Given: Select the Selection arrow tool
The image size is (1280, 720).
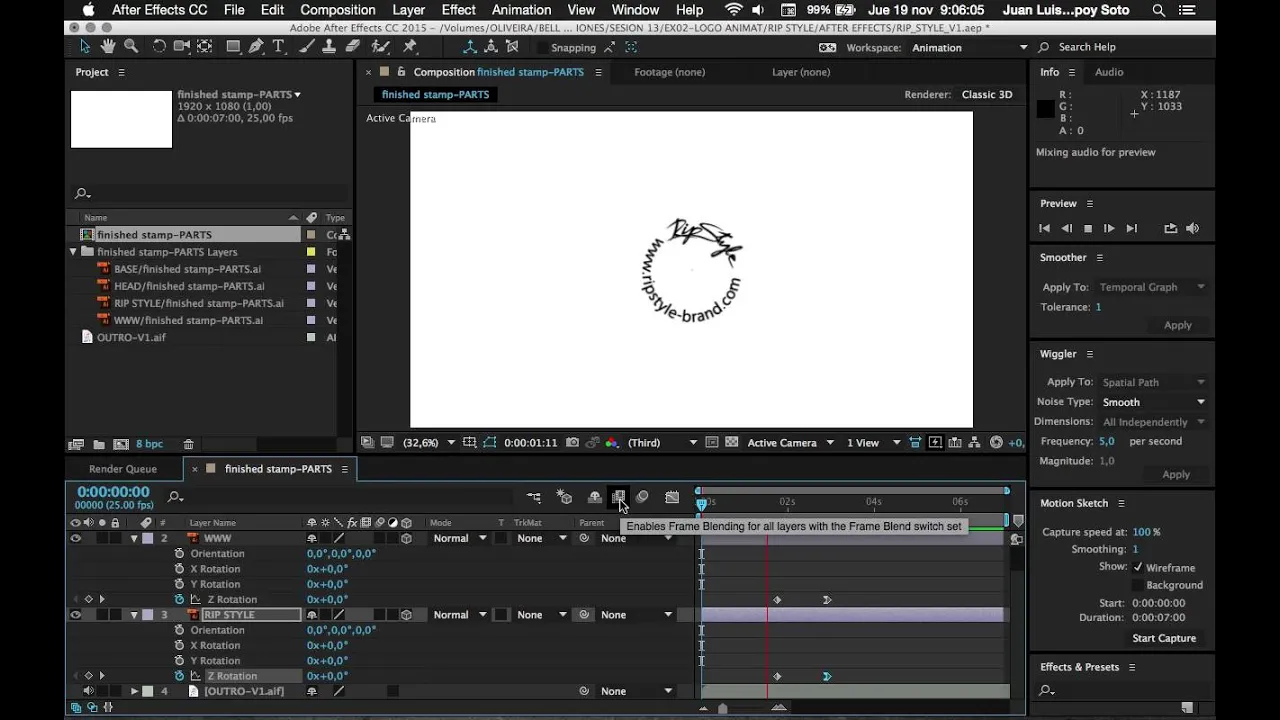Looking at the screenshot, I should tap(85, 47).
